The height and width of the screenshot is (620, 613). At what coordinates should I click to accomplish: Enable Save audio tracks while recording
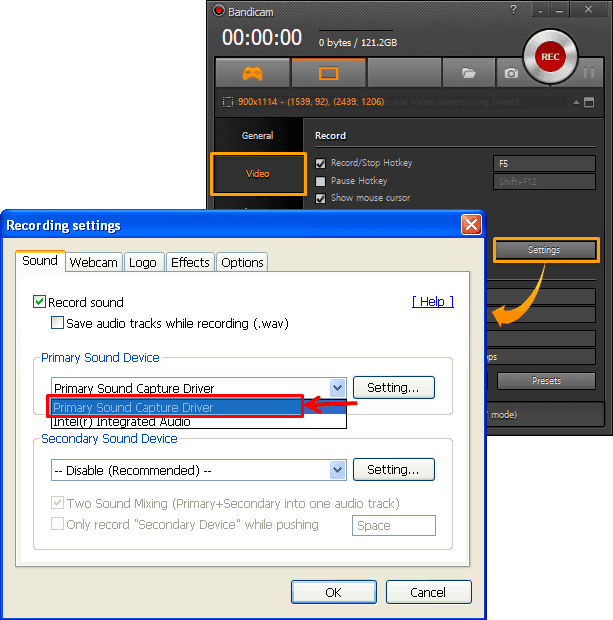[x=58, y=323]
